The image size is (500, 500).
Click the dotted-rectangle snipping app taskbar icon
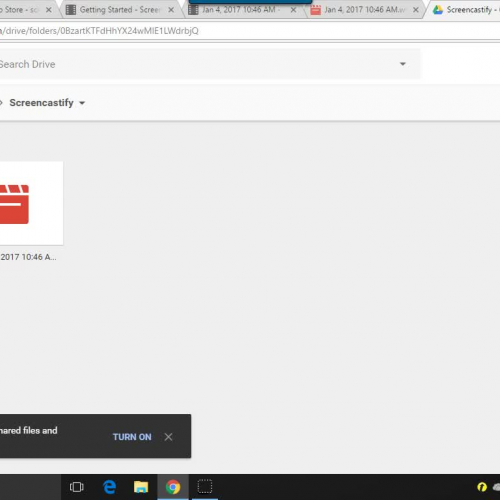click(x=205, y=487)
